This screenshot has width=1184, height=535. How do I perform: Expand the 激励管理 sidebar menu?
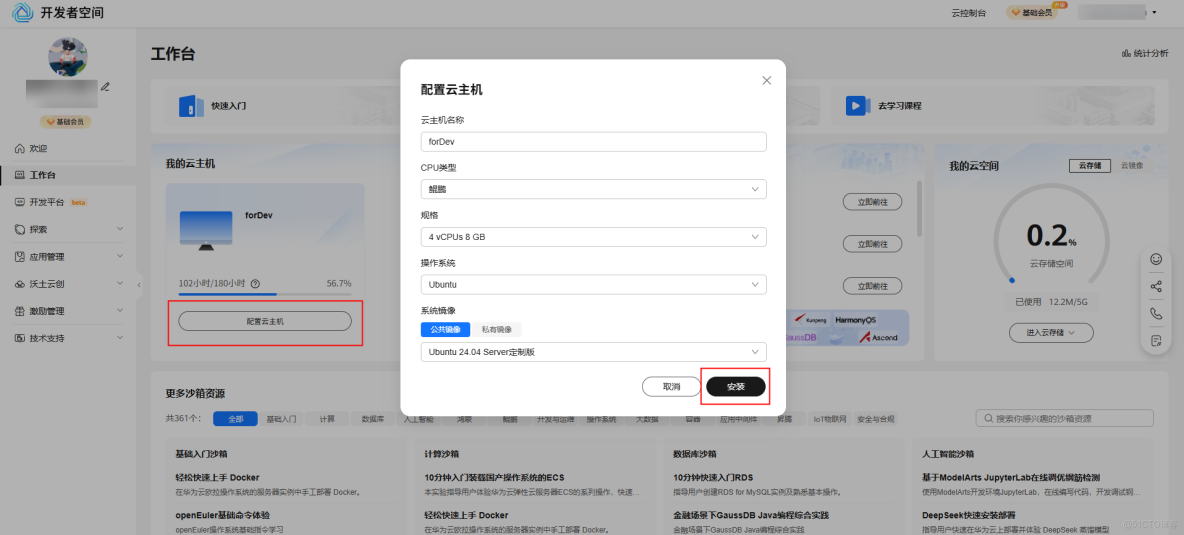68,311
